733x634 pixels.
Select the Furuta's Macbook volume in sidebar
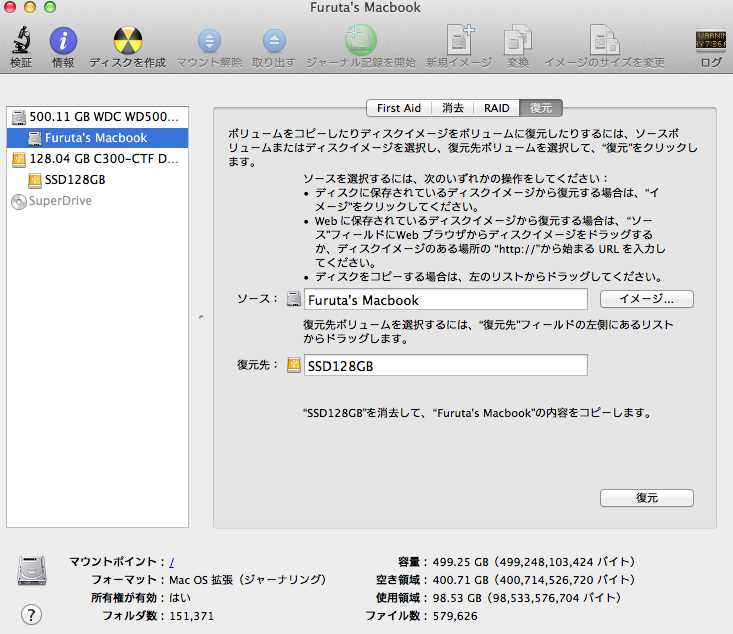point(98,138)
